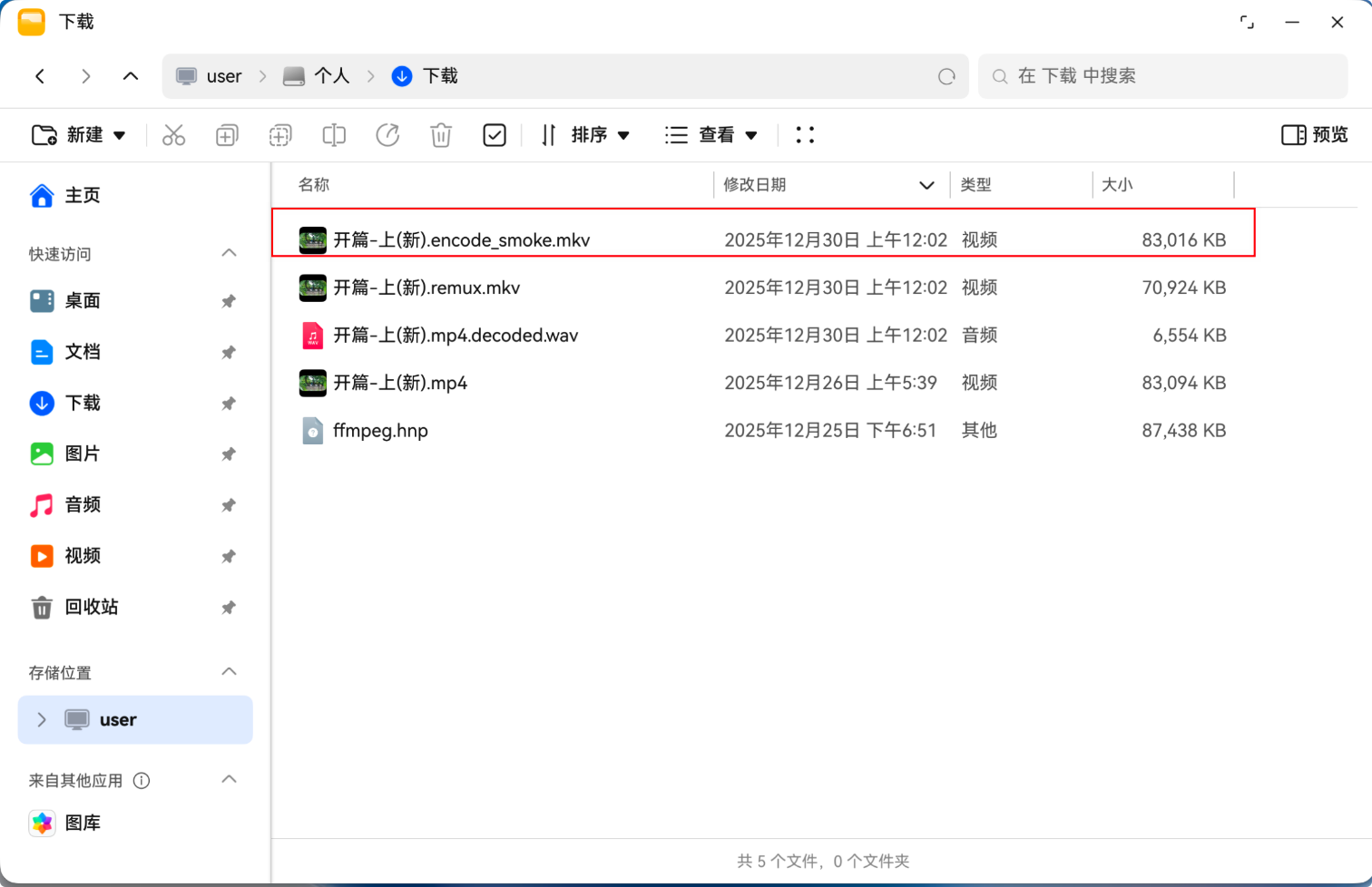This screenshot has width=1372, height=887.
Task: Enable multi-select mode with the checkbox icon
Action: point(495,134)
